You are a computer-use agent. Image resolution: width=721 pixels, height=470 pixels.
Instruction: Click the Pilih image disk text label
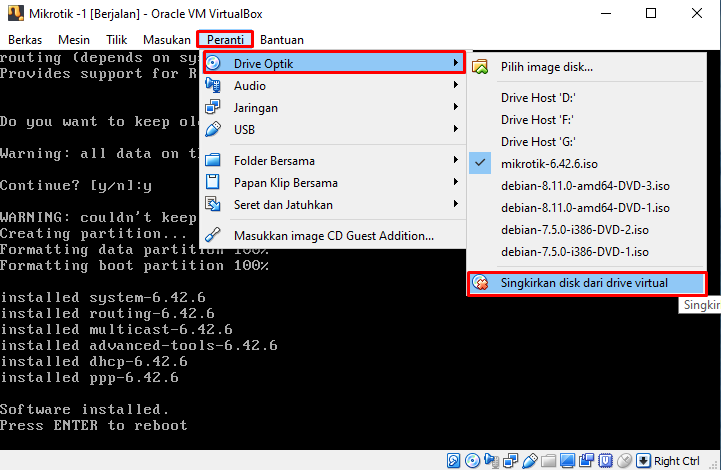[547, 67]
